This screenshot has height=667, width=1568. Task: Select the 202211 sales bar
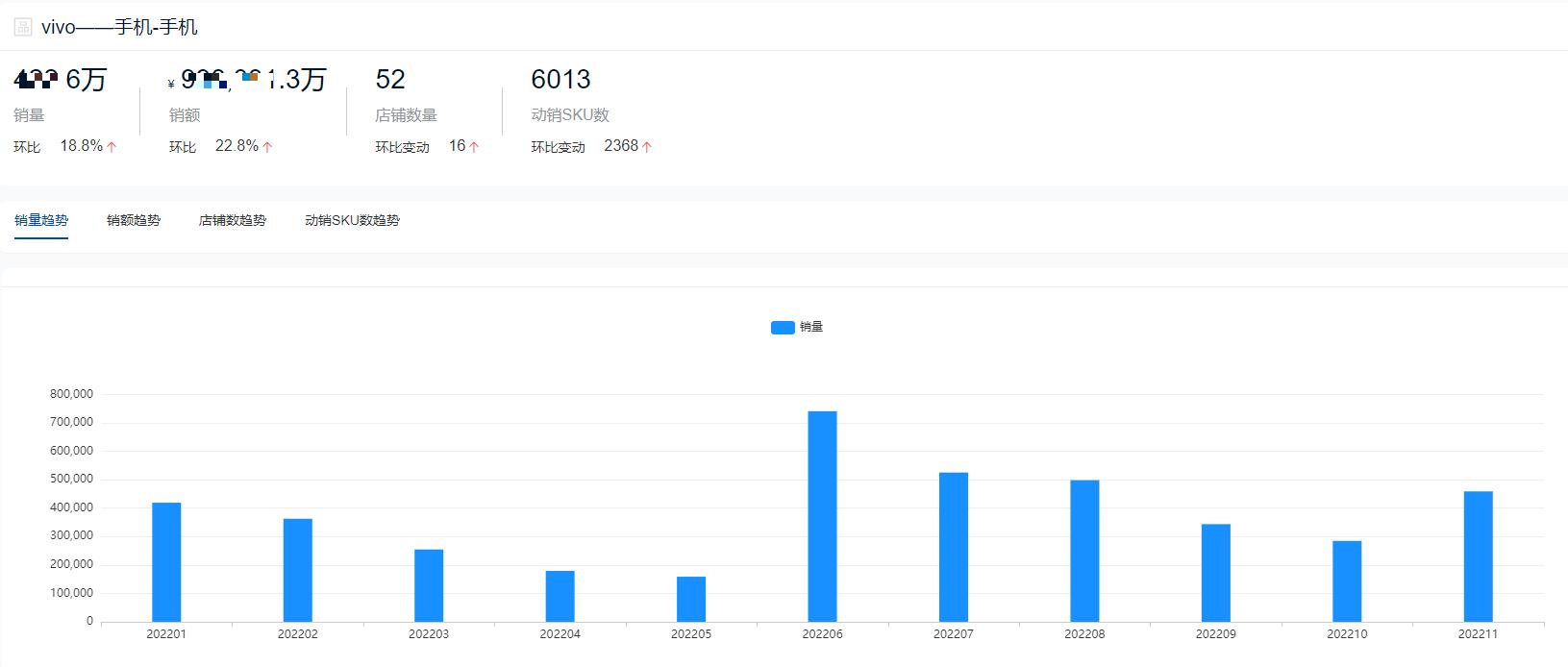1479,556
